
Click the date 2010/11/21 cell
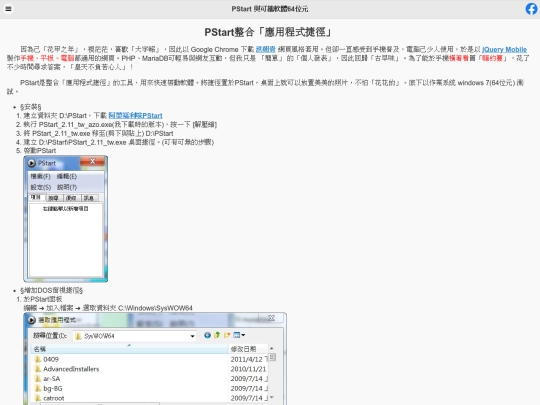coord(248,369)
